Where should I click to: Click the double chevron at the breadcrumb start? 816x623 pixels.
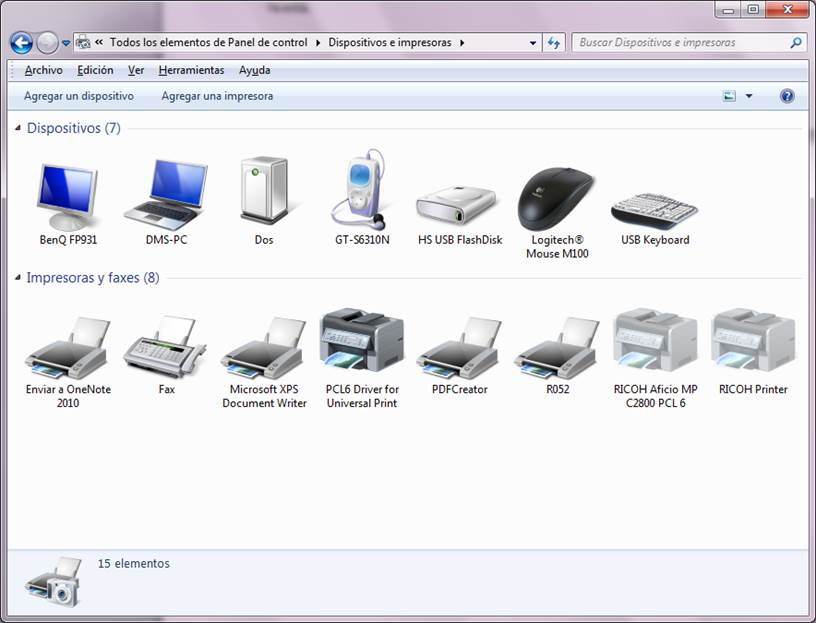[x=99, y=42]
